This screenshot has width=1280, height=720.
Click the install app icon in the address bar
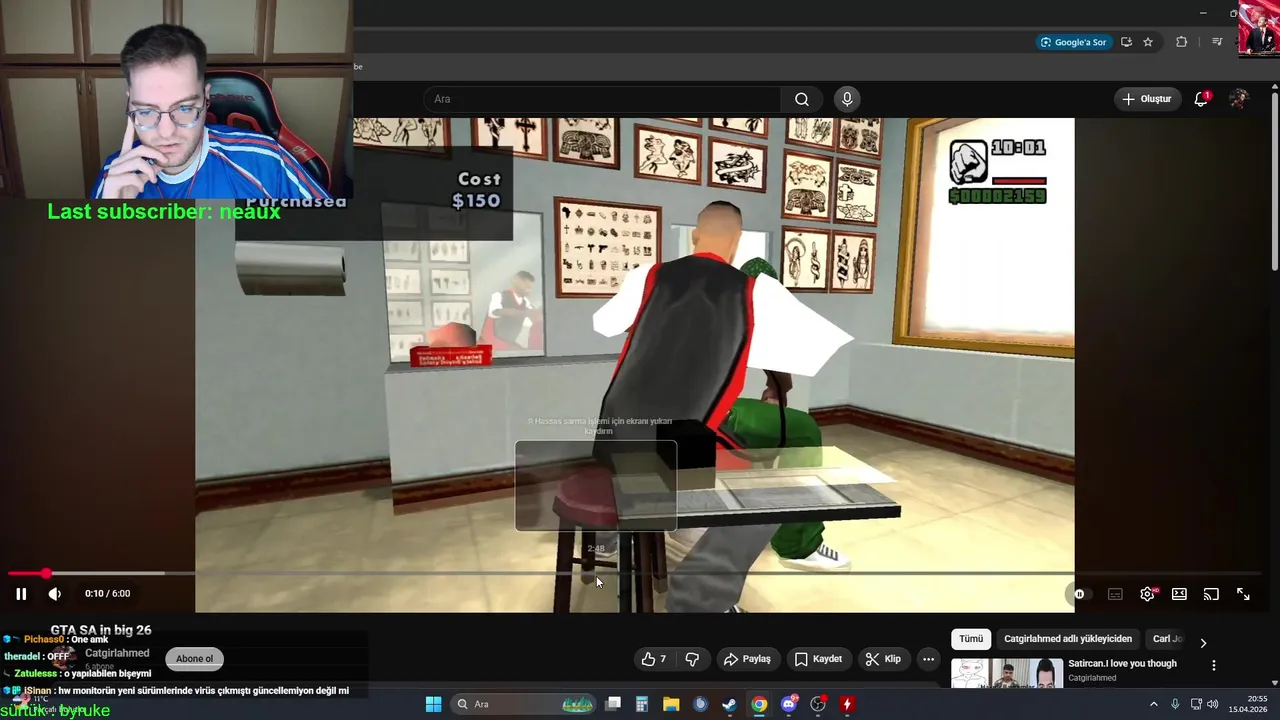tap(1126, 42)
